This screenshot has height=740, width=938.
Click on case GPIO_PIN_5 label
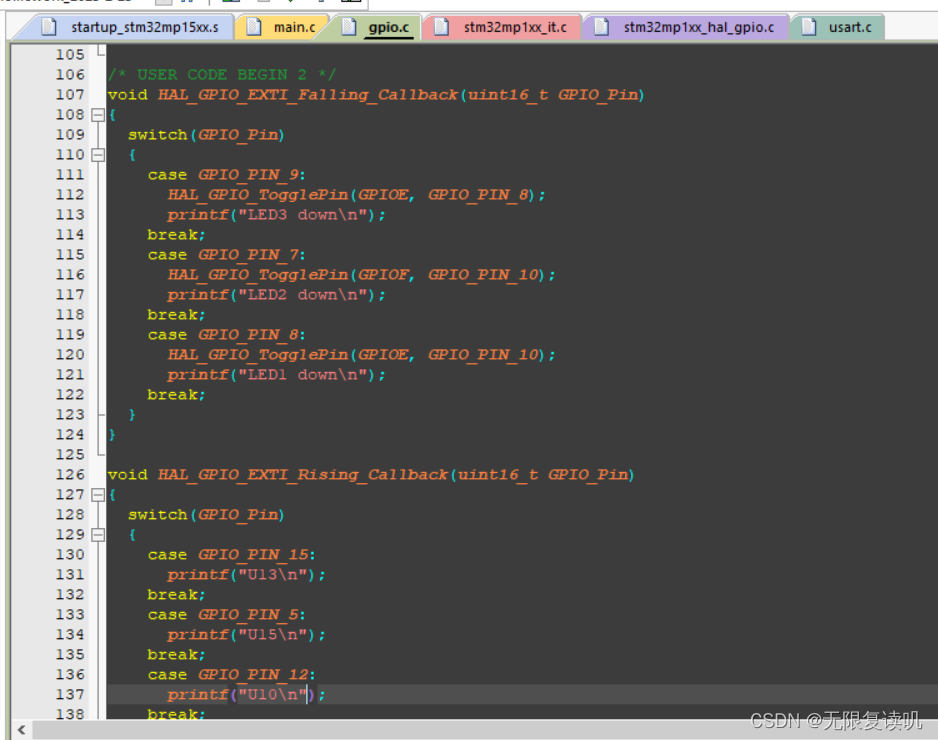(x=227, y=615)
